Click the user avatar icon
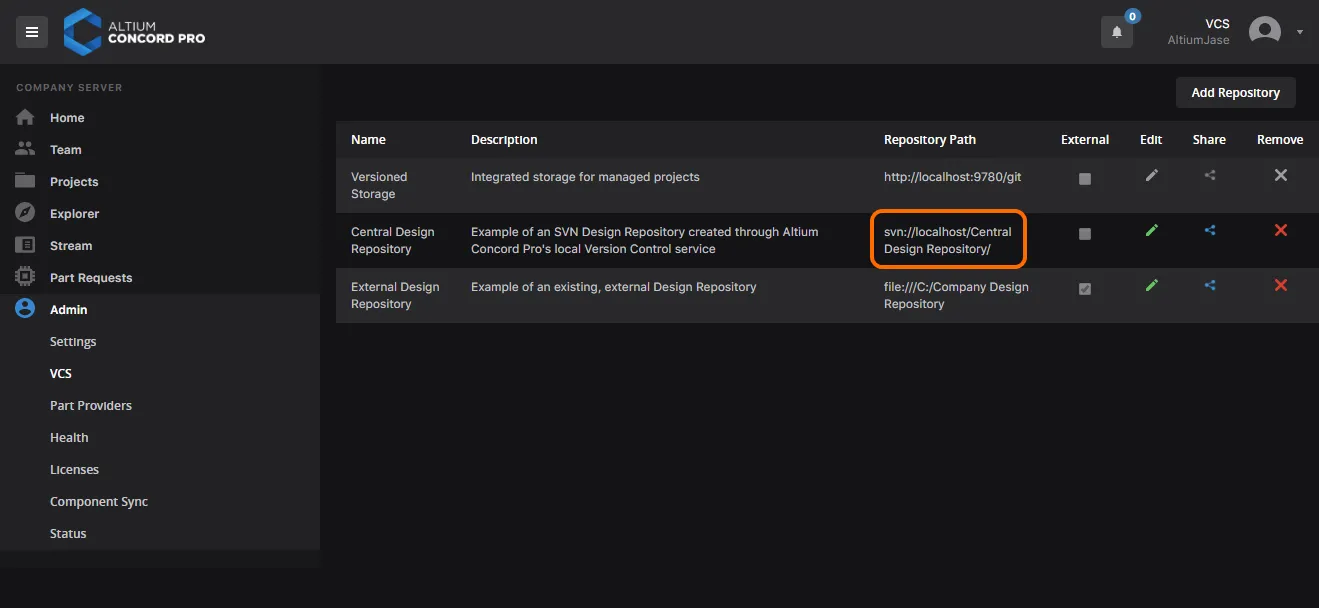1319x608 pixels. 1265,32
